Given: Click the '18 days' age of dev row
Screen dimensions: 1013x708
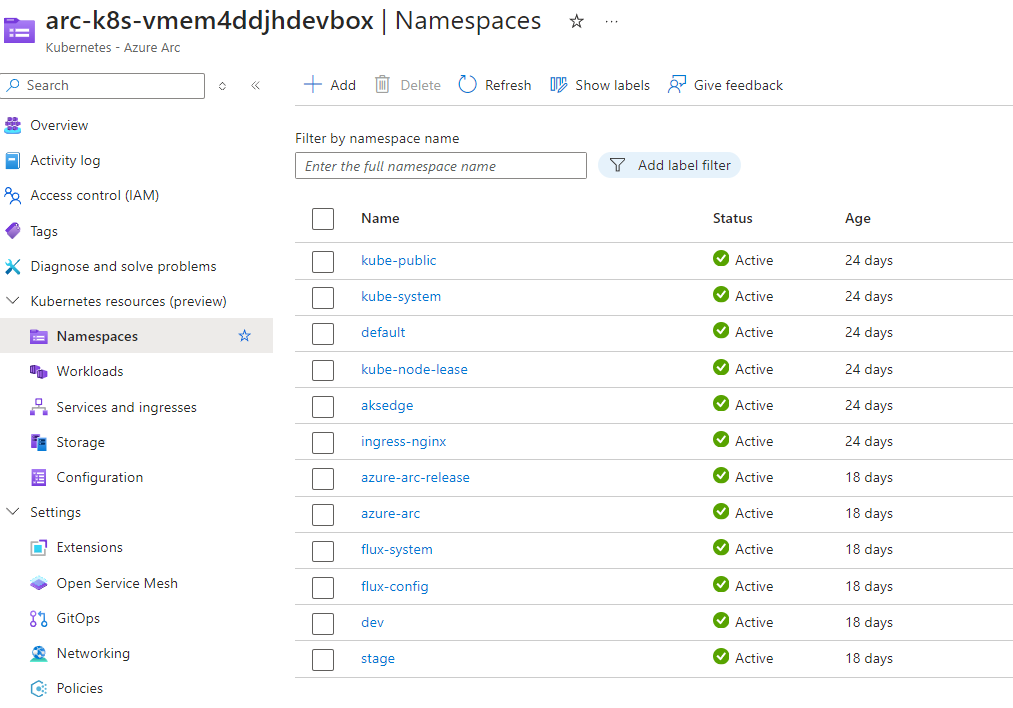Looking at the screenshot, I should (x=868, y=622).
